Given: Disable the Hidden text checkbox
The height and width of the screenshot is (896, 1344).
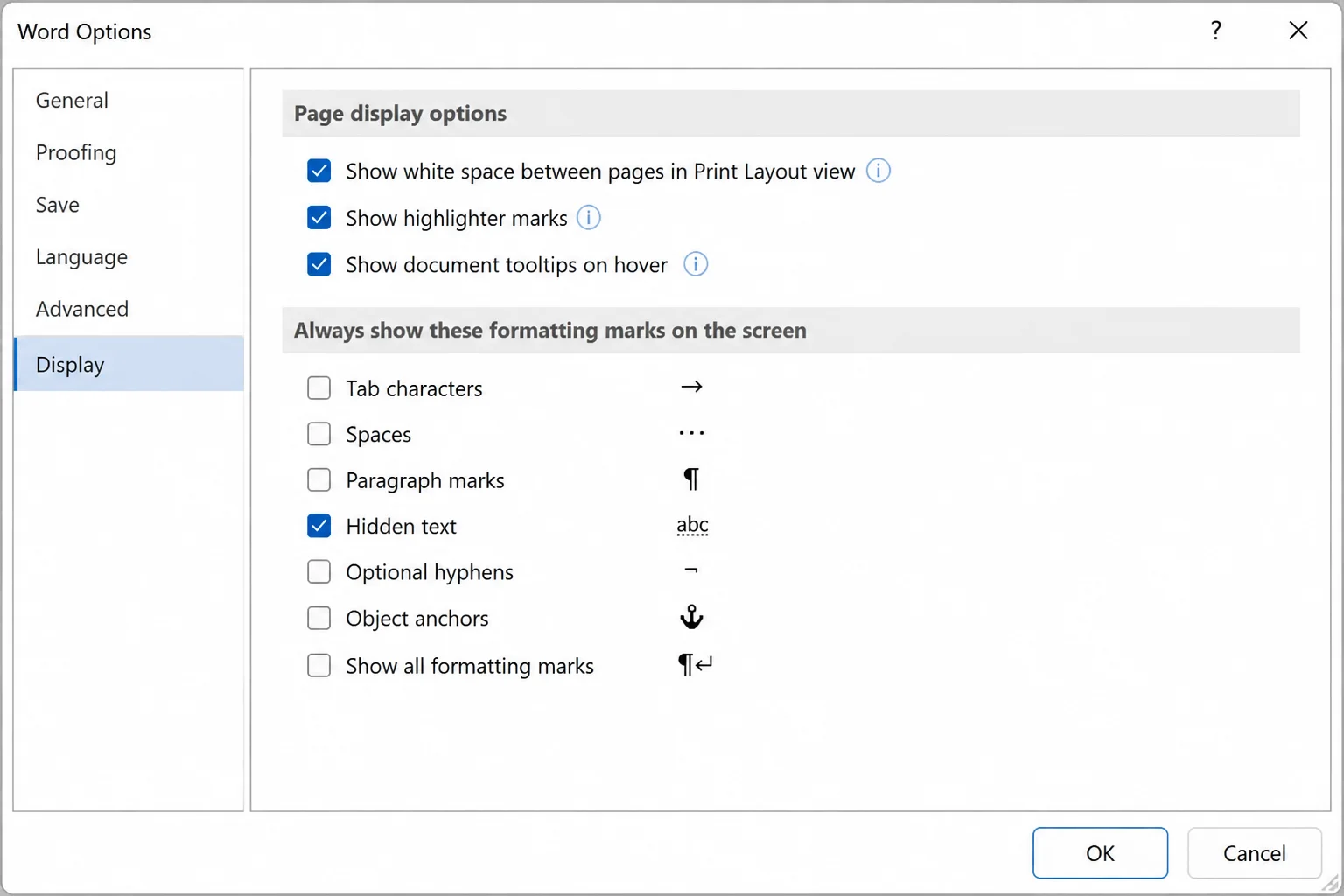Looking at the screenshot, I should (x=319, y=526).
